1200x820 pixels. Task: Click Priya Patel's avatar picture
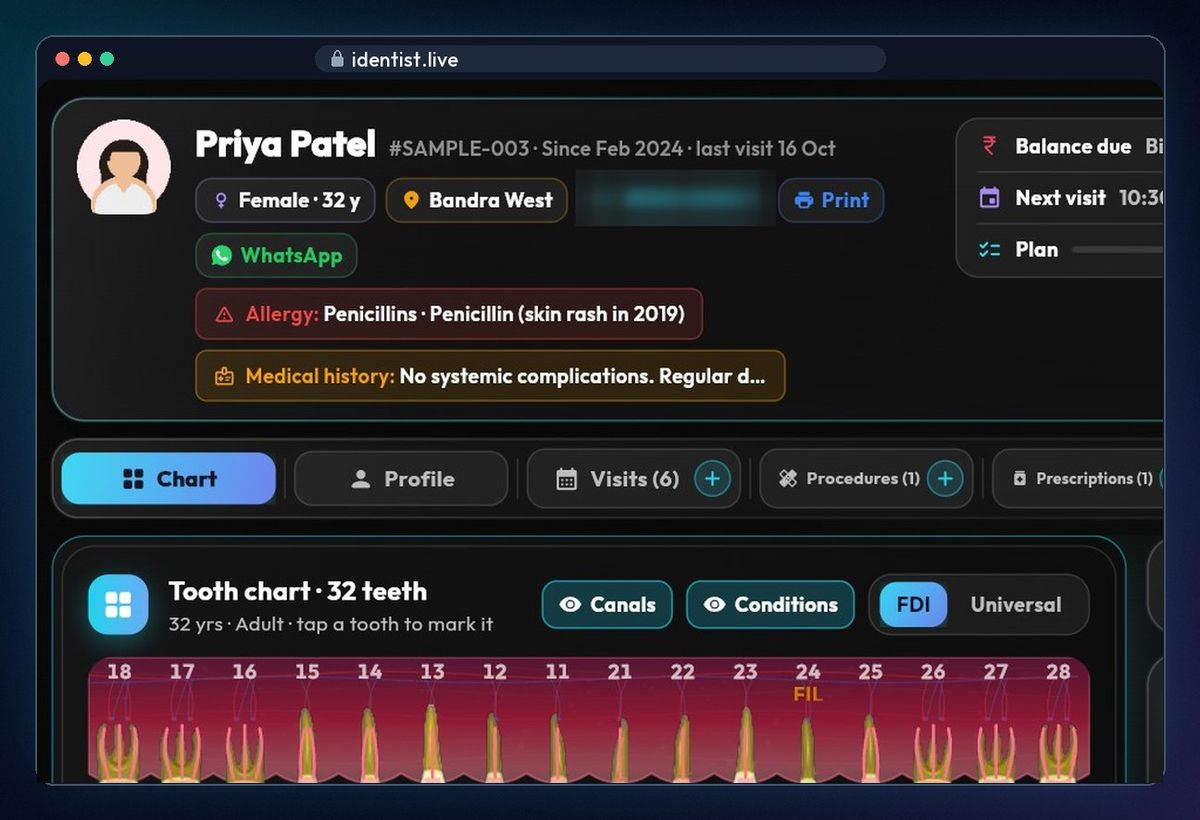tap(124, 167)
